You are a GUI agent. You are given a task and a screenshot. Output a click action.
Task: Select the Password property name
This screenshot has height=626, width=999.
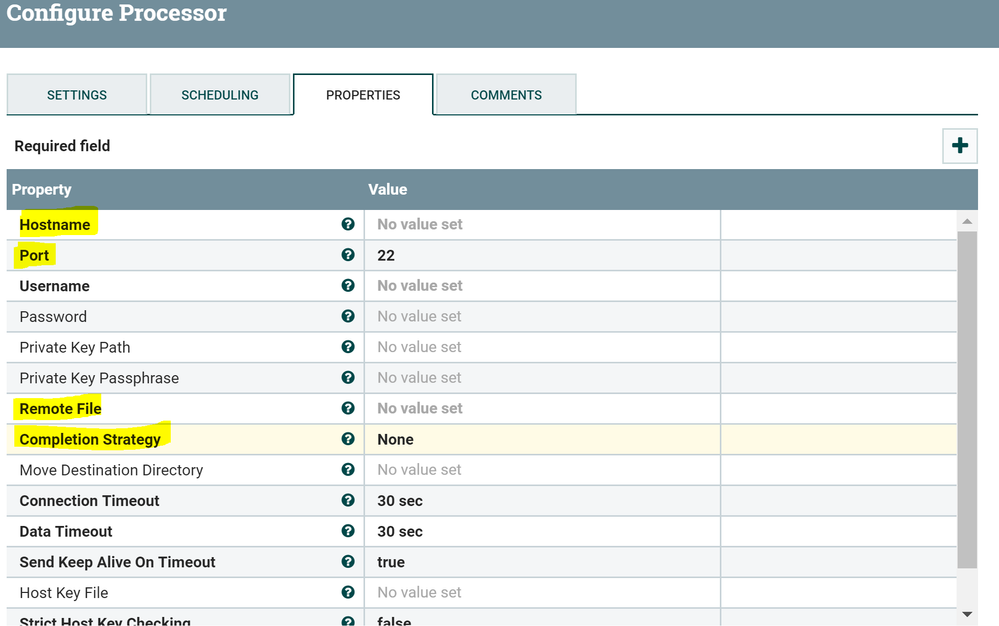coord(53,317)
